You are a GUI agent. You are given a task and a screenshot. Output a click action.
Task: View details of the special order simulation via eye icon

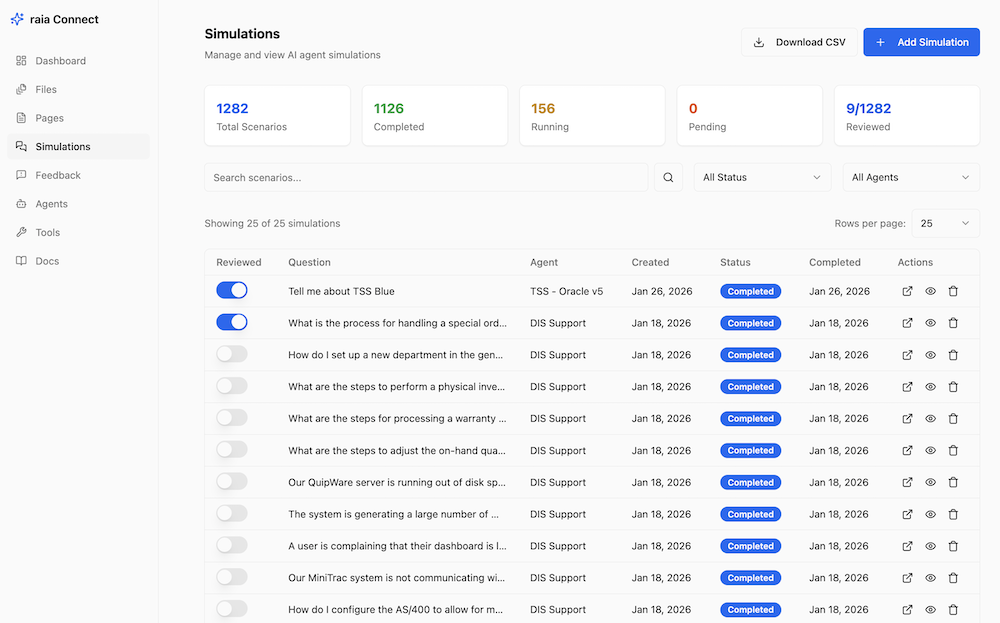tap(930, 322)
